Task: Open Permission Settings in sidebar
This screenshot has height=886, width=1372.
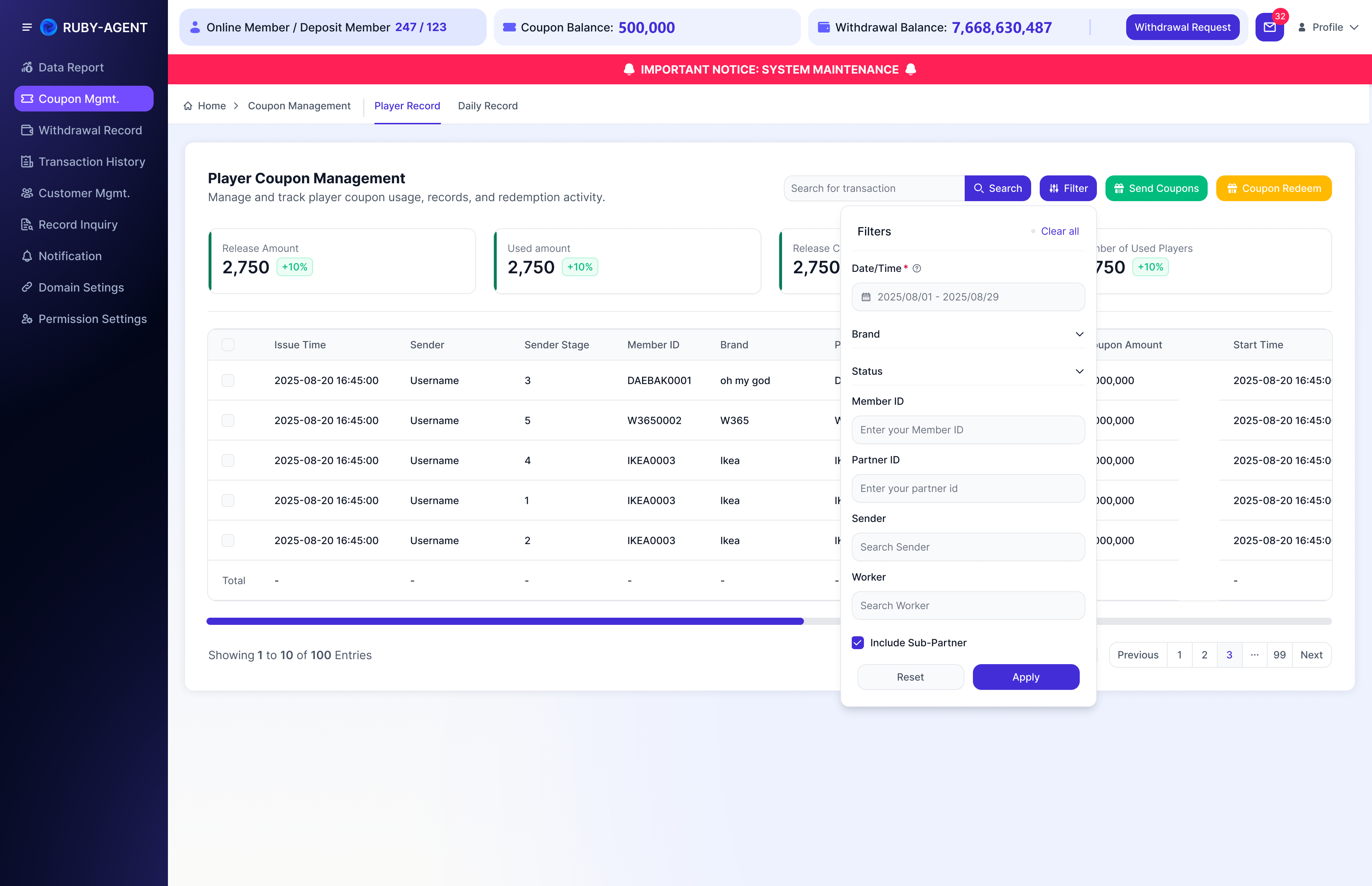Action: tap(84, 319)
